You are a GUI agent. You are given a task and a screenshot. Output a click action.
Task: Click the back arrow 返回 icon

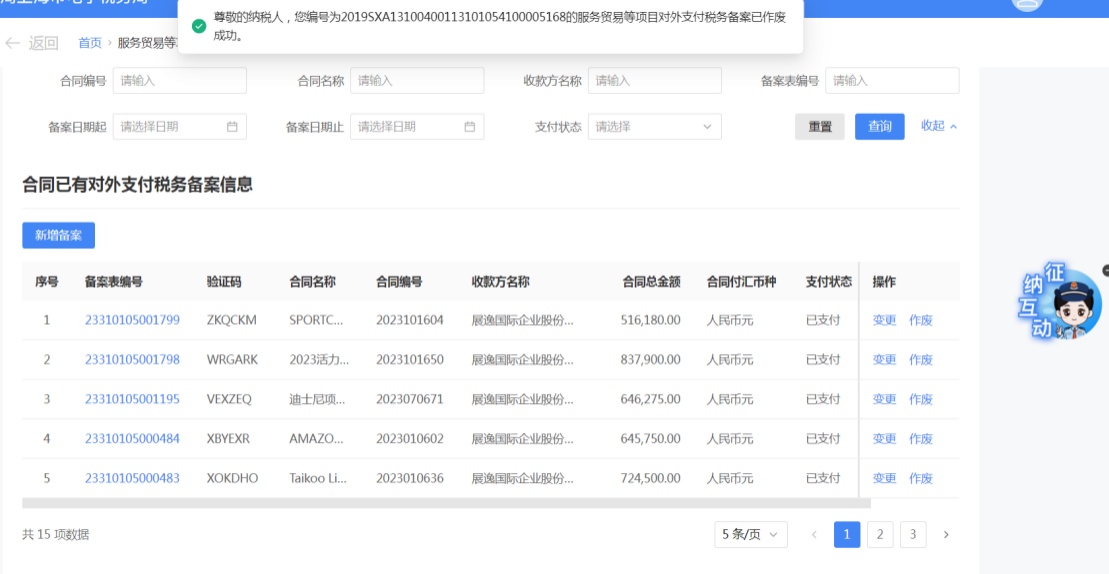13,43
